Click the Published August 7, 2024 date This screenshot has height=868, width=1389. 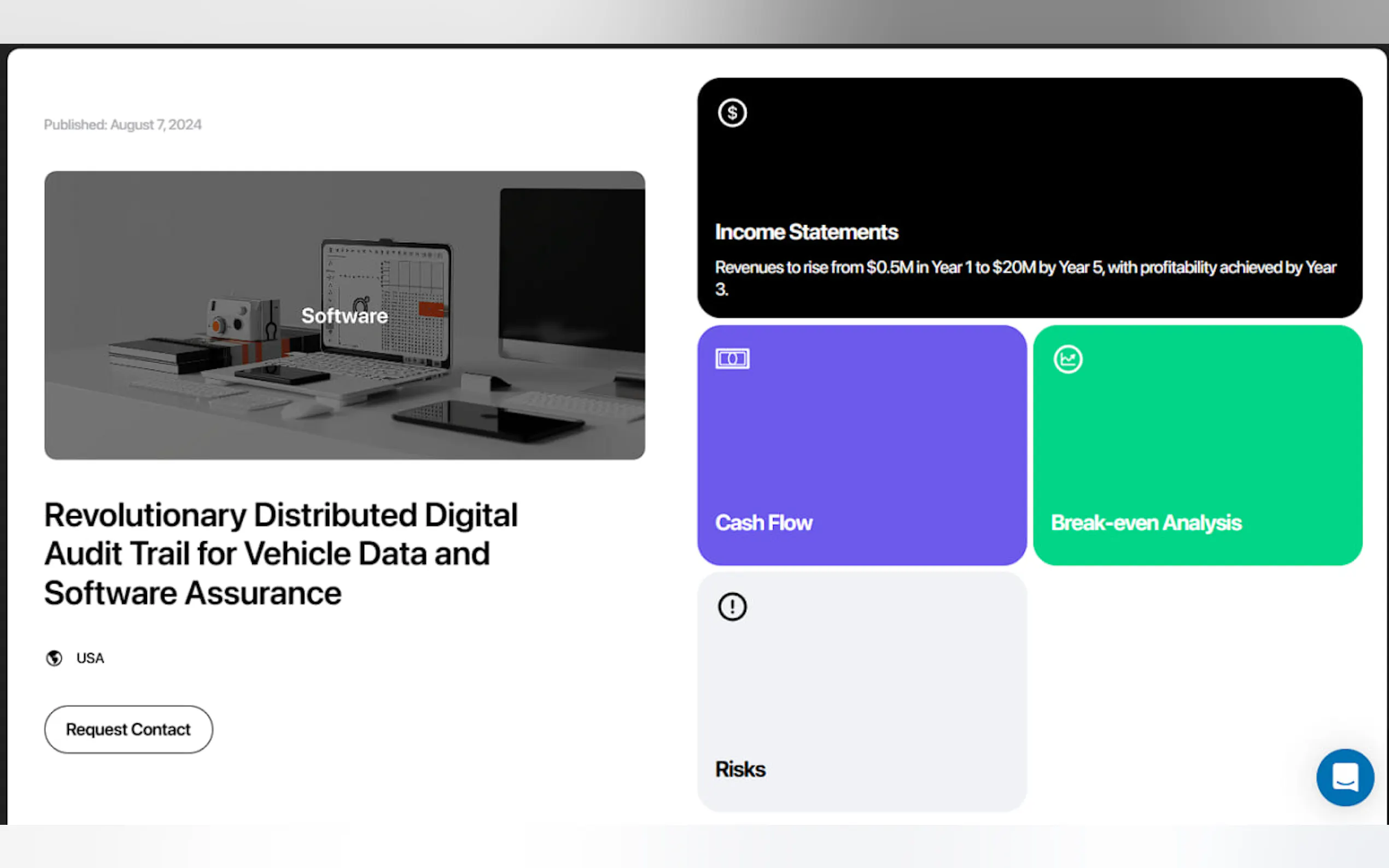click(123, 125)
